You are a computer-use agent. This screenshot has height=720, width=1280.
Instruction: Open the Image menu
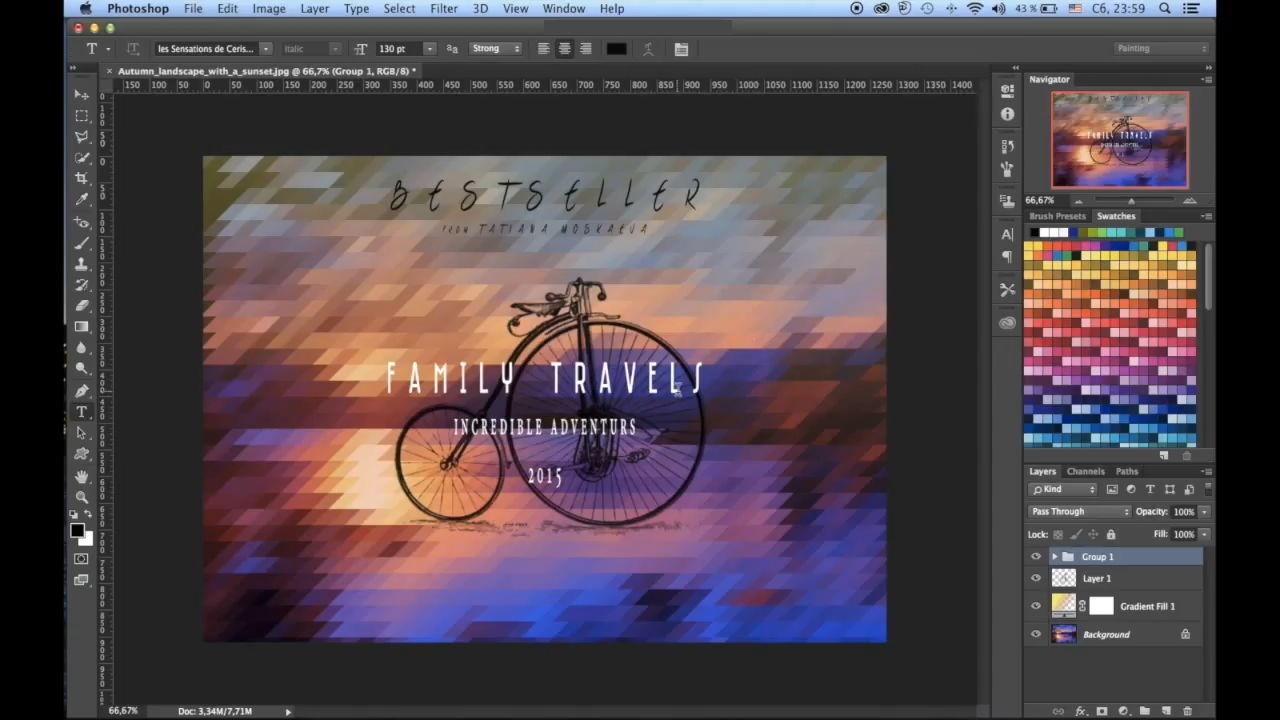point(269,9)
